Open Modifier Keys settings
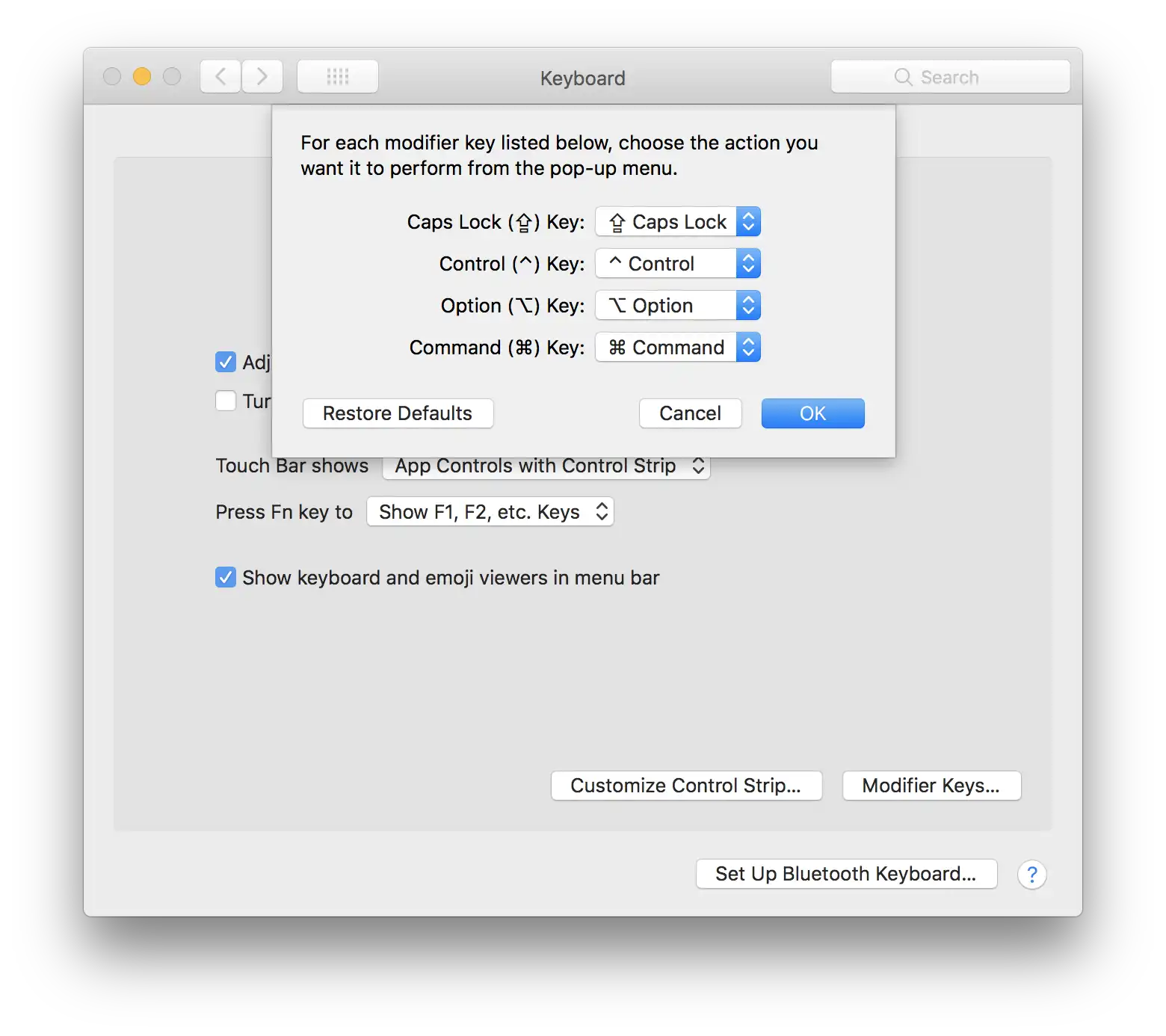 pos(931,785)
